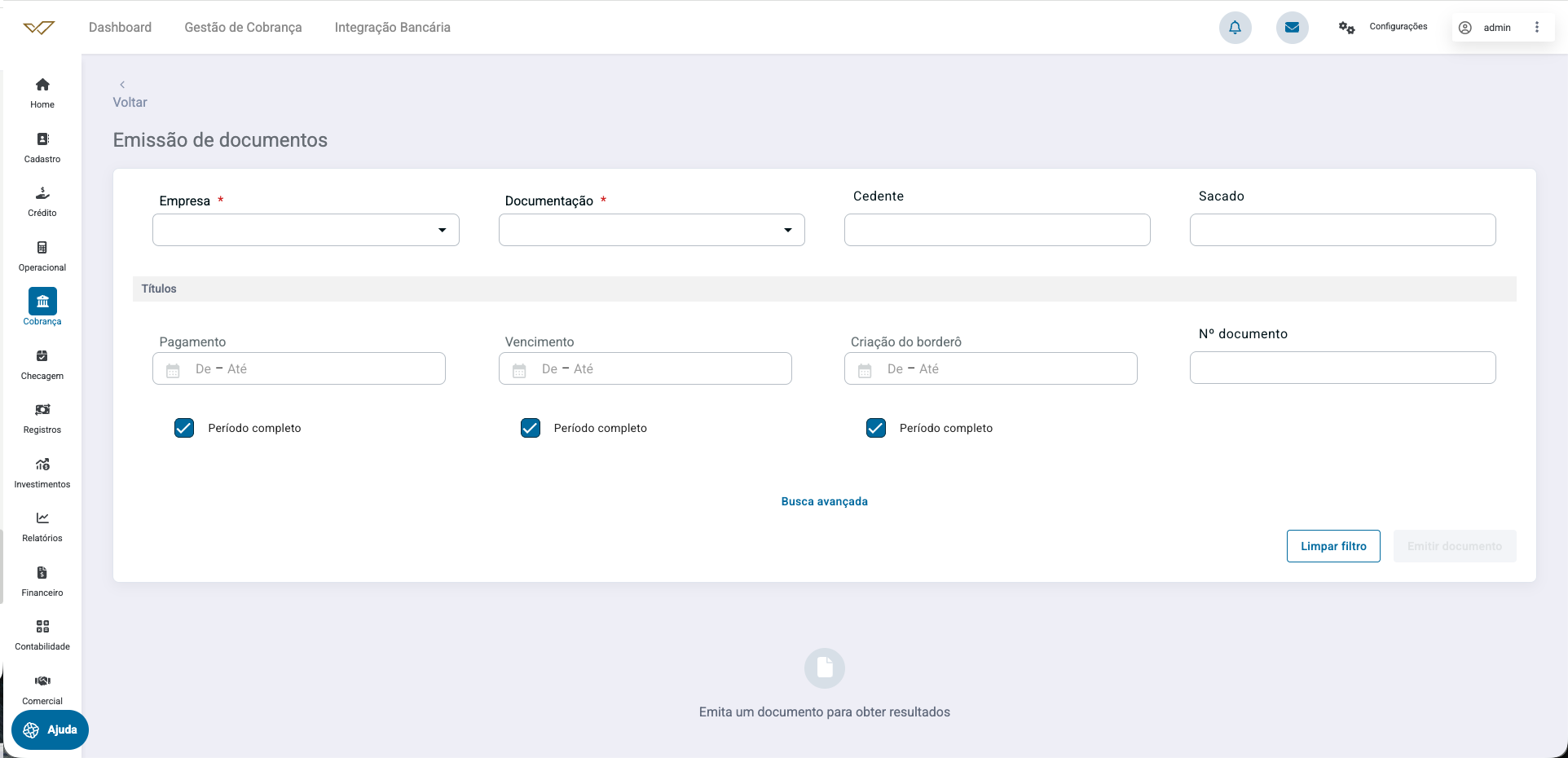
Task: Click the company logo icon
Action: [39, 28]
